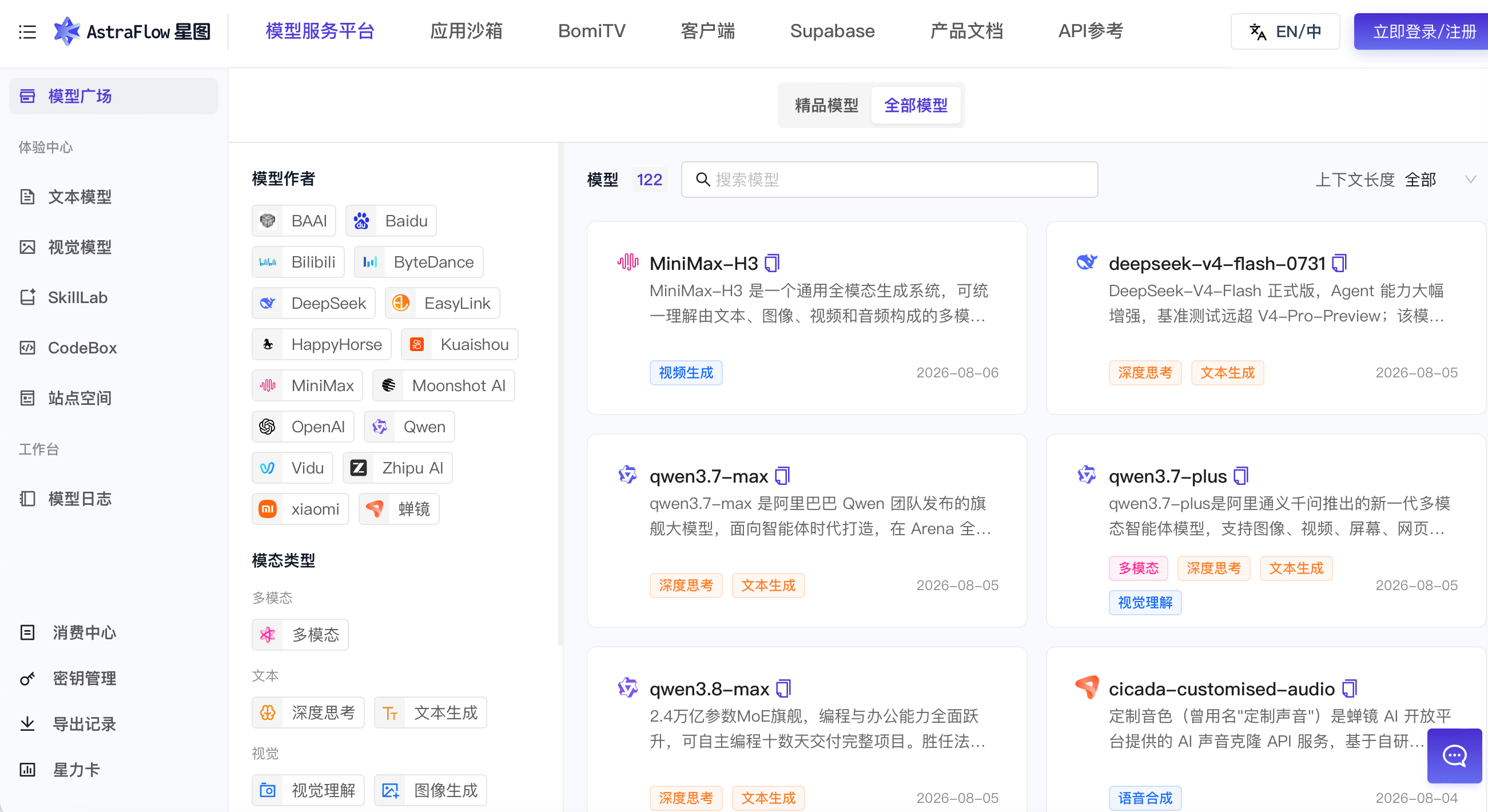Open BomiTV in top navigation

pos(591,31)
